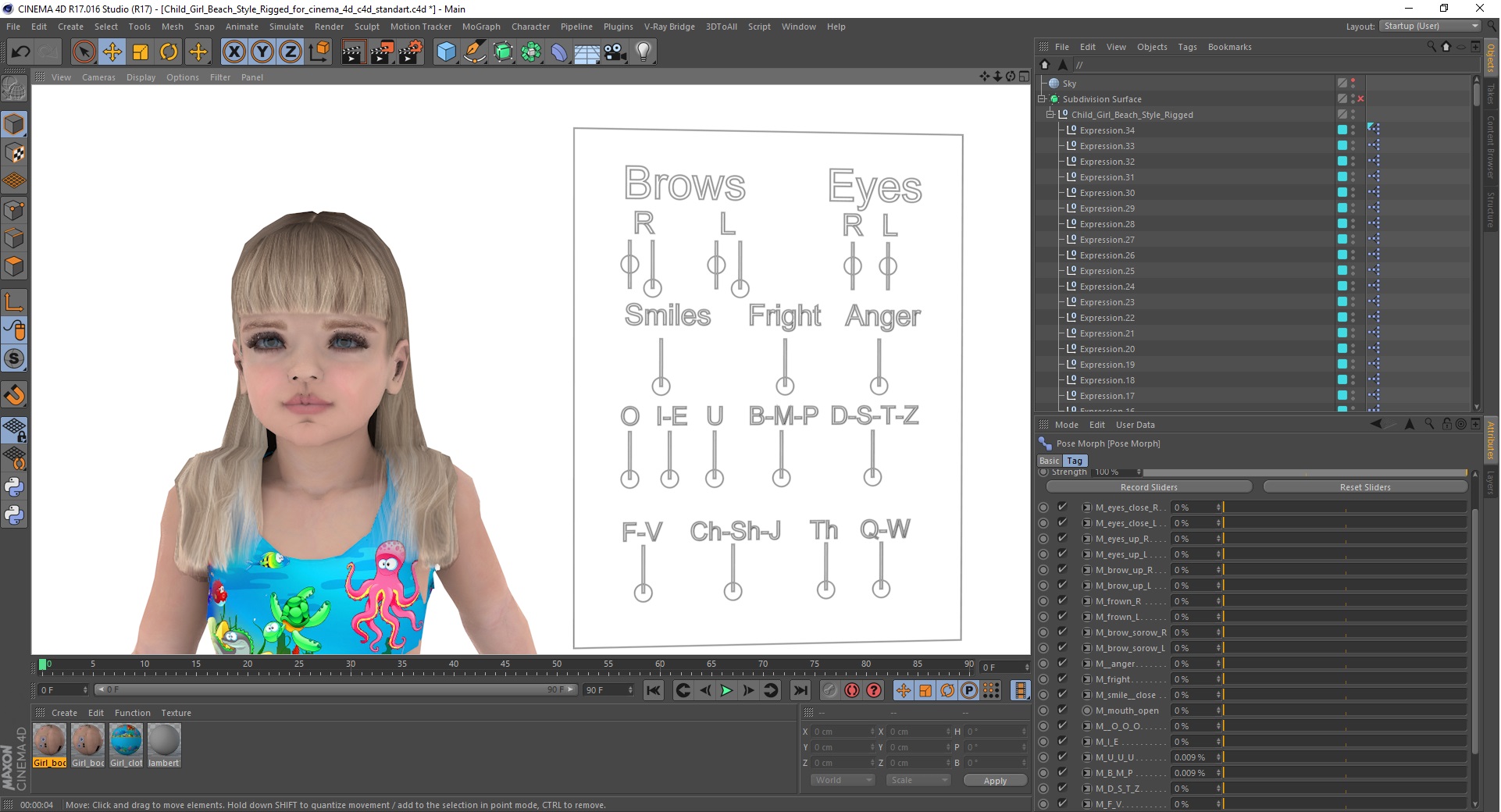Click the Apply coordinates button
The width and height of the screenshot is (1501, 812).
coord(995,781)
